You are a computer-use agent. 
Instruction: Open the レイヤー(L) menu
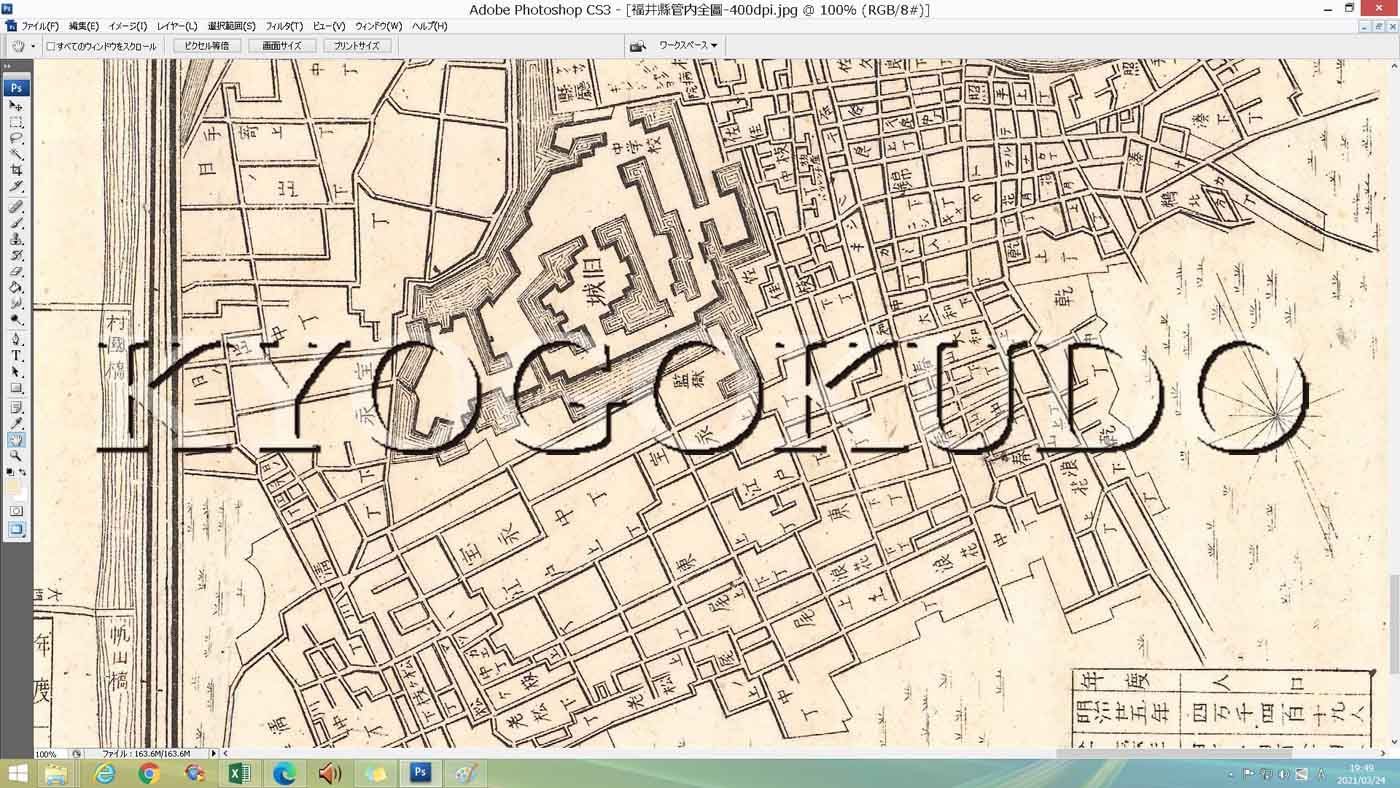177,26
